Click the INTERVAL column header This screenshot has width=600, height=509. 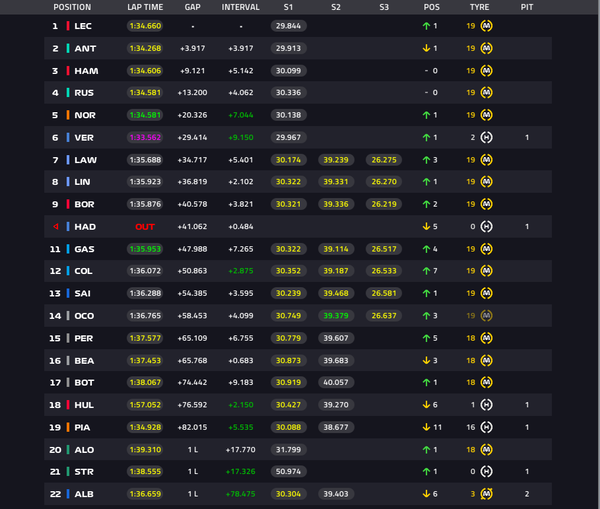click(240, 7)
